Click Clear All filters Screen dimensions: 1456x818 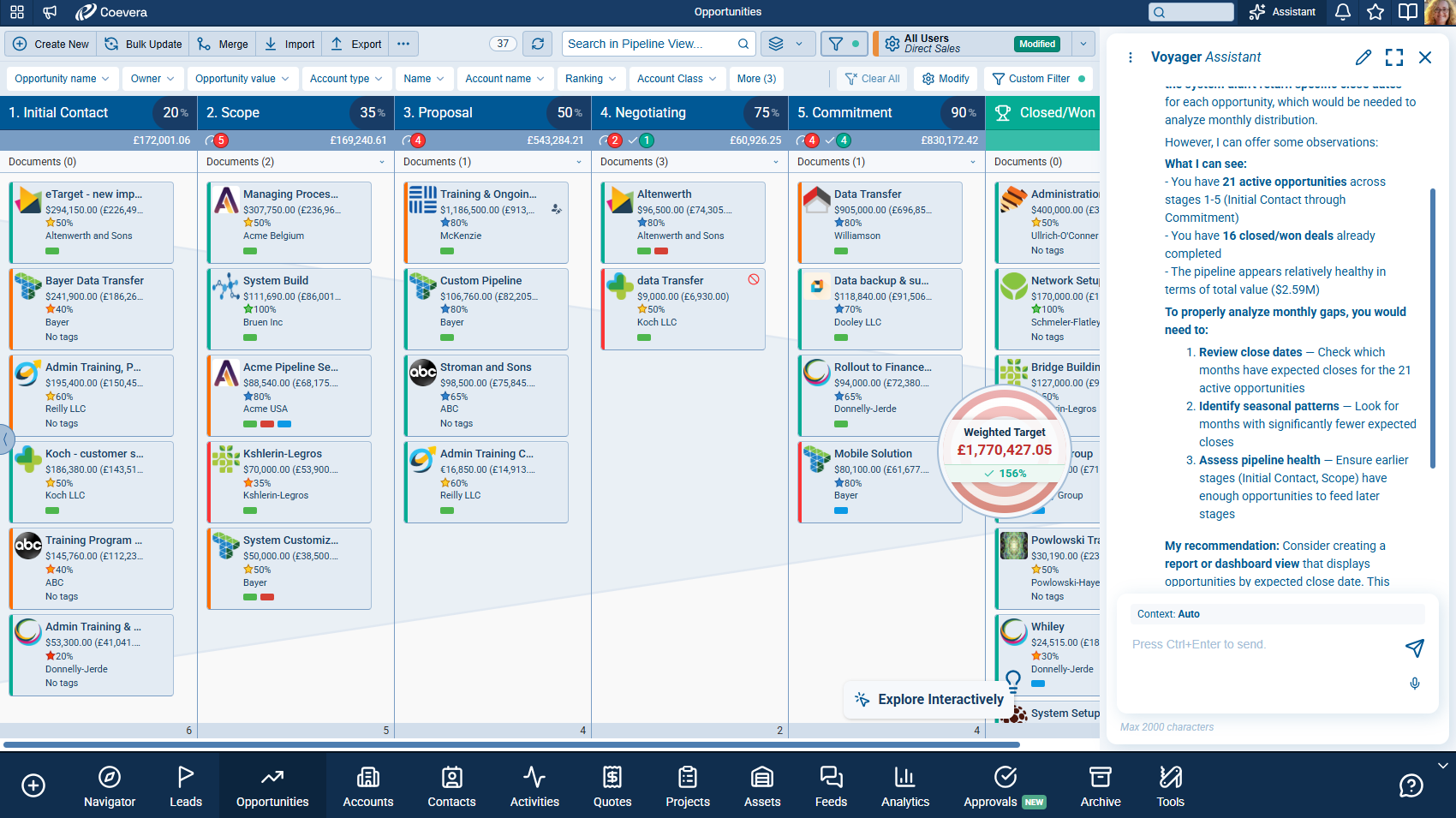click(x=873, y=79)
